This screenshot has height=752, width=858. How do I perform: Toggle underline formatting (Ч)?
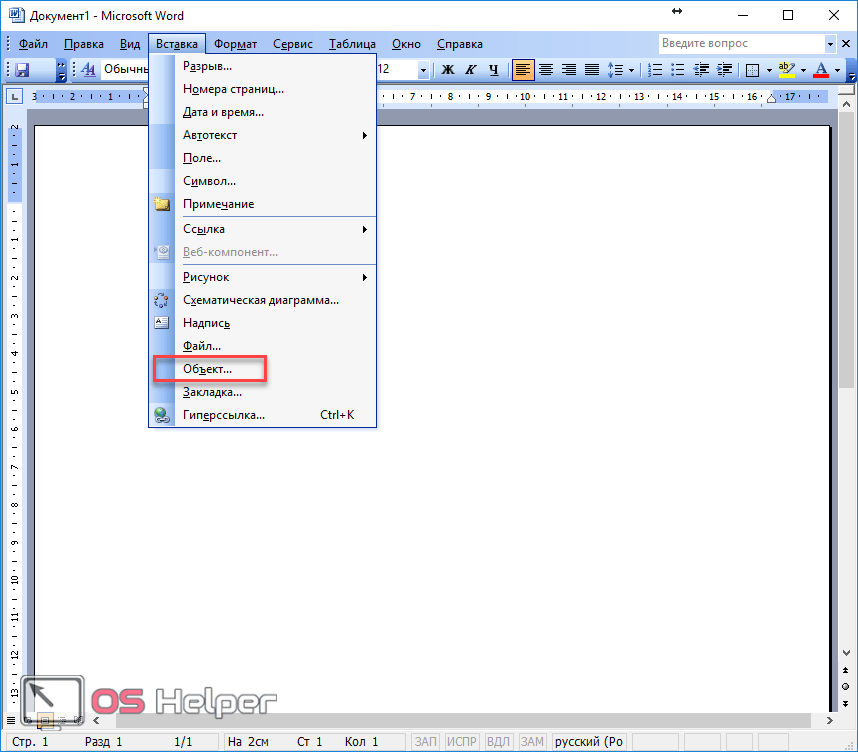492,70
